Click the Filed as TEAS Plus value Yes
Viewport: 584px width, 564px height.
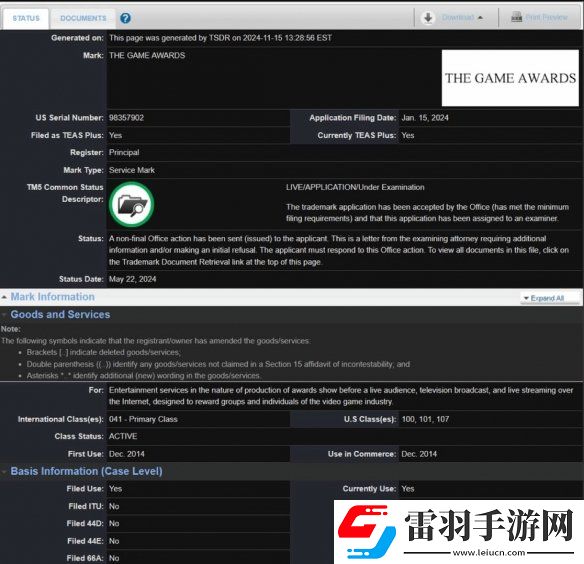[115, 135]
